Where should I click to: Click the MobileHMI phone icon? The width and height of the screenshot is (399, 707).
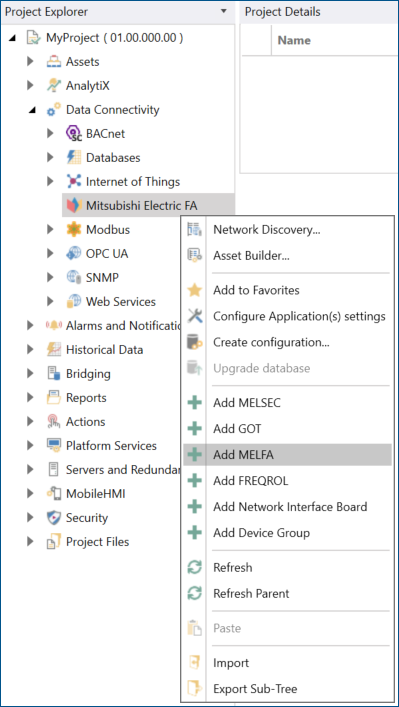(54, 493)
